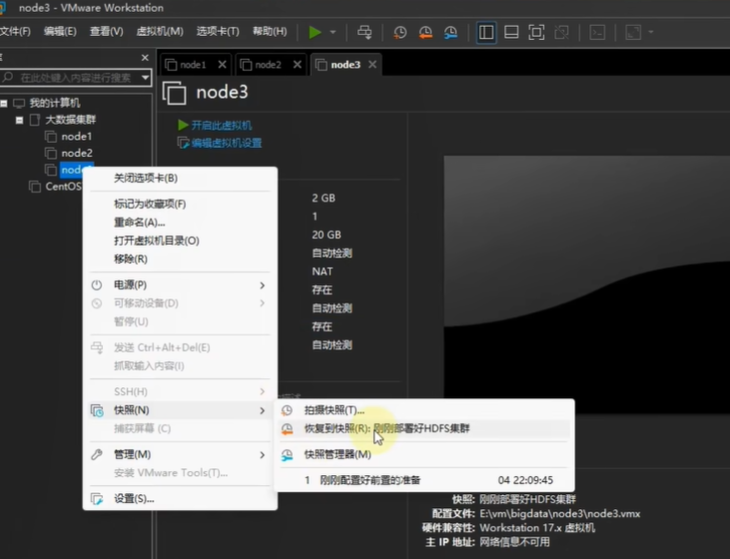Click the 20 GB hard disk value
This screenshot has height=559, width=730.
tap(326, 235)
